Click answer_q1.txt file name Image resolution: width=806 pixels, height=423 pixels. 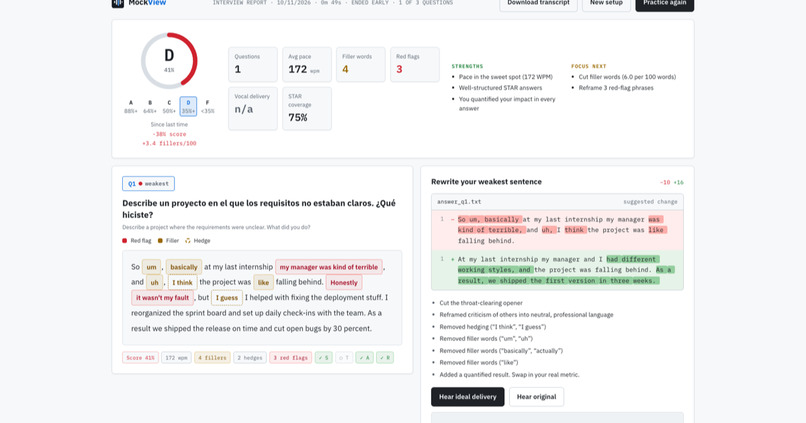tap(459, 202)
